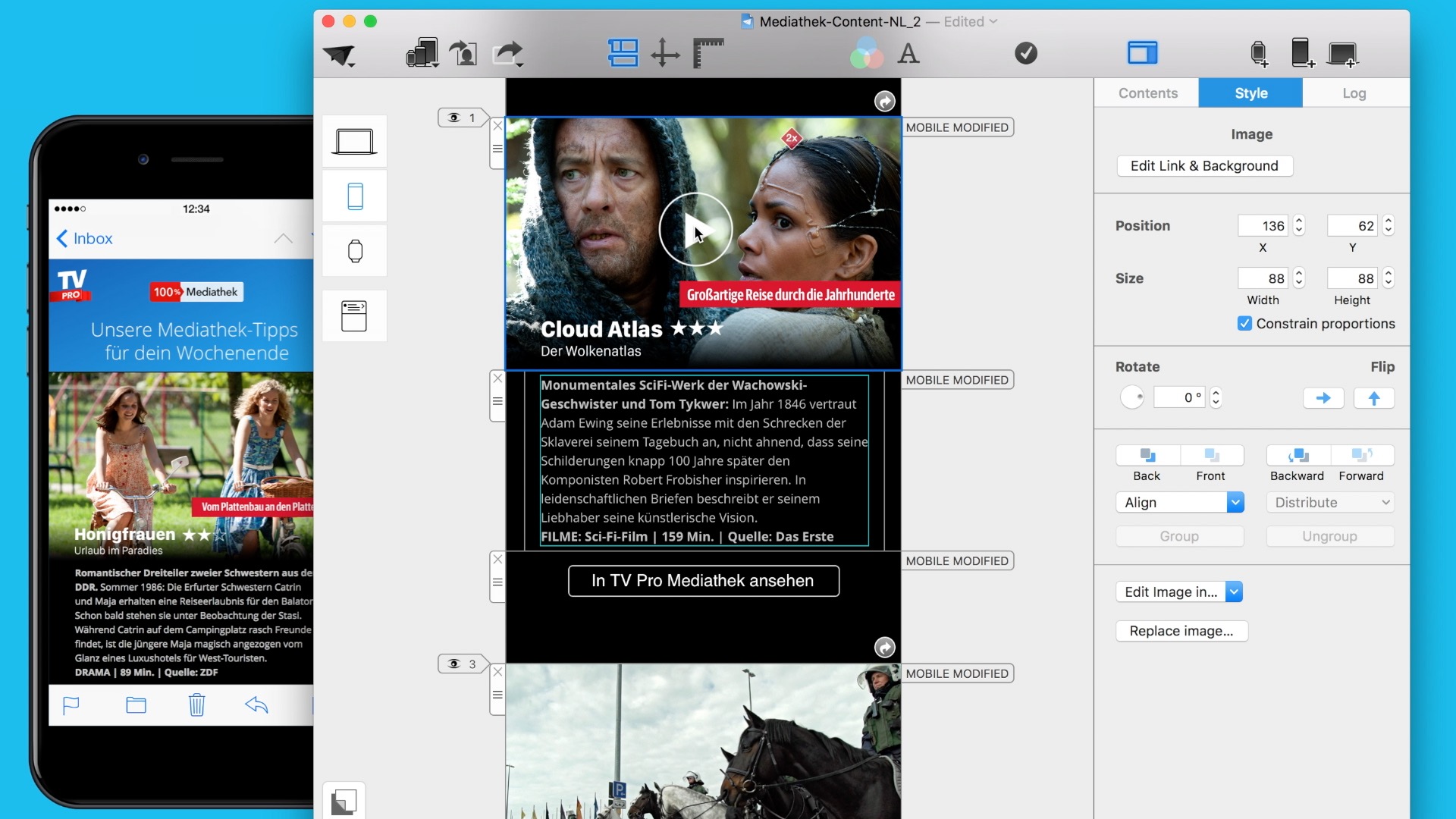This screenshot has width=1456, height=819.
Task: Remove the horse image block
Action: point(497,672)
